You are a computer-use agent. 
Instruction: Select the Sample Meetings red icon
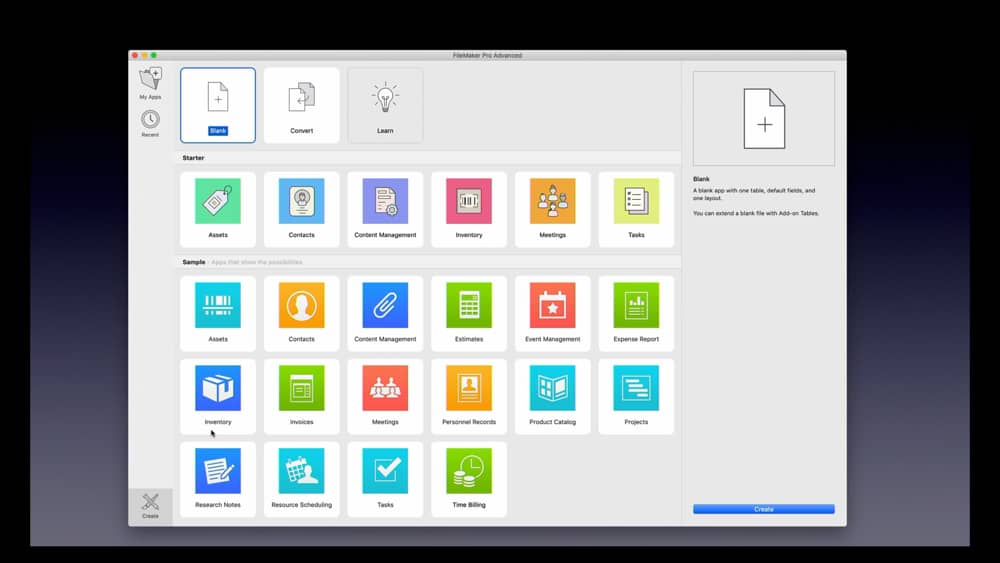coord(385,388)
